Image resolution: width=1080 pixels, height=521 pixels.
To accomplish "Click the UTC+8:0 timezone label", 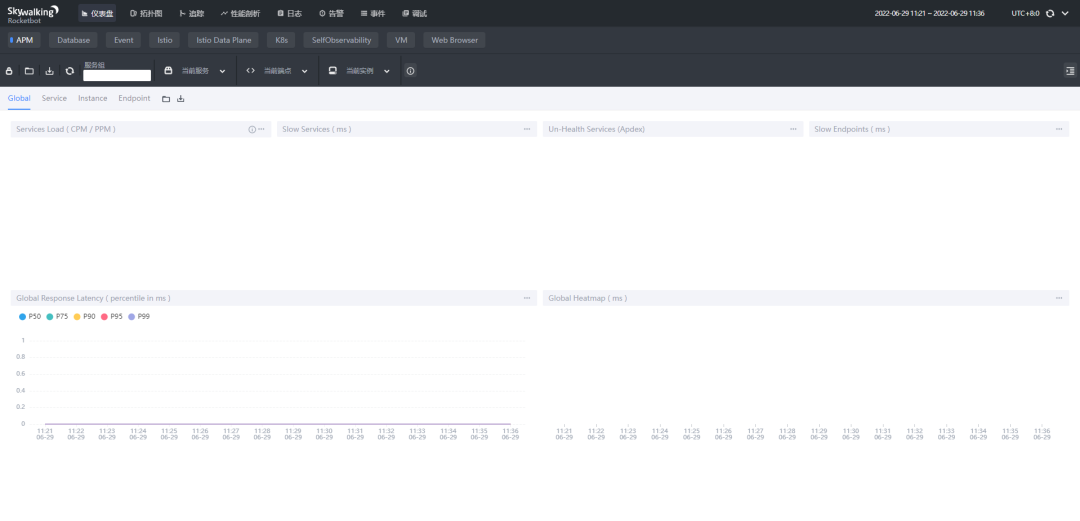I will (x=1026, y=13).
